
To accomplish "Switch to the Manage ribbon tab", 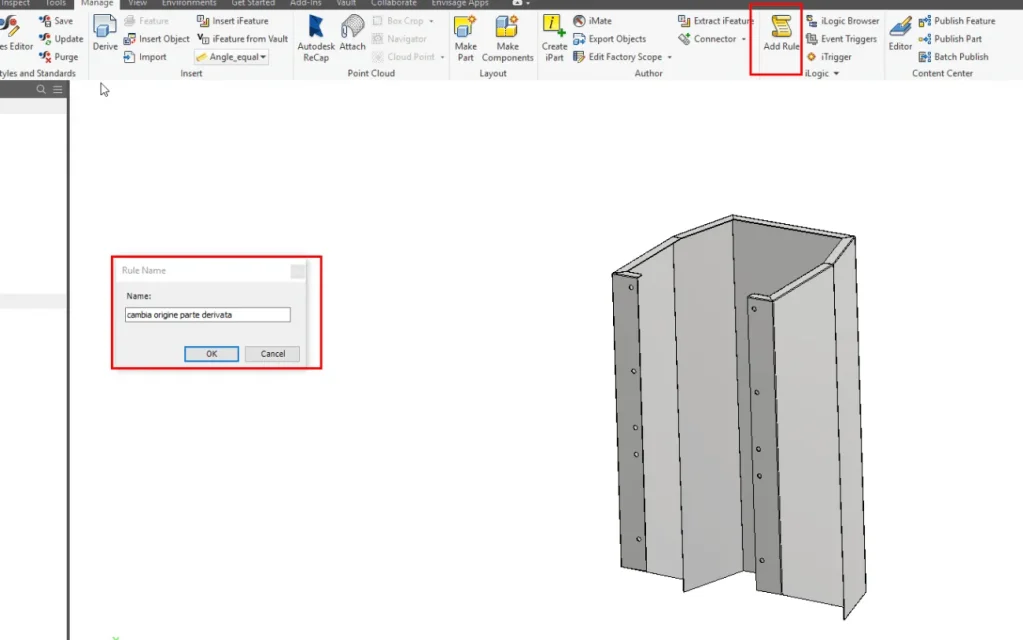I will (97, 3).
